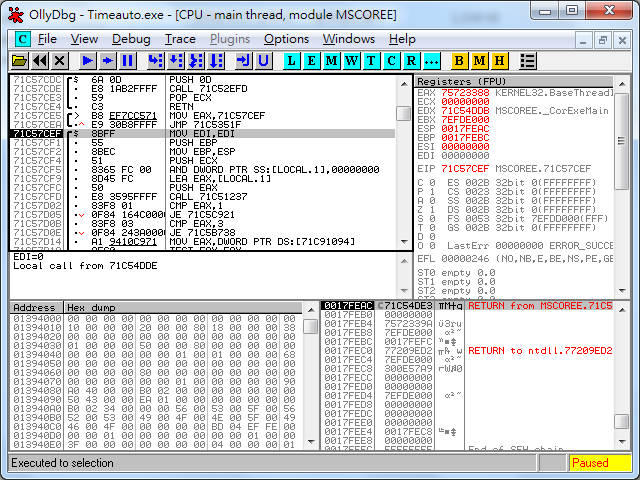Open Windows list with W icon

coord(351,61)
